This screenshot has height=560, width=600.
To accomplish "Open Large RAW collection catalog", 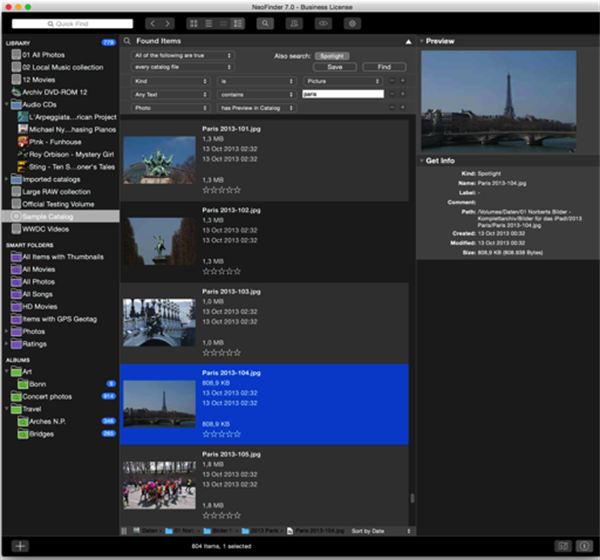I will tap(56, 191).
